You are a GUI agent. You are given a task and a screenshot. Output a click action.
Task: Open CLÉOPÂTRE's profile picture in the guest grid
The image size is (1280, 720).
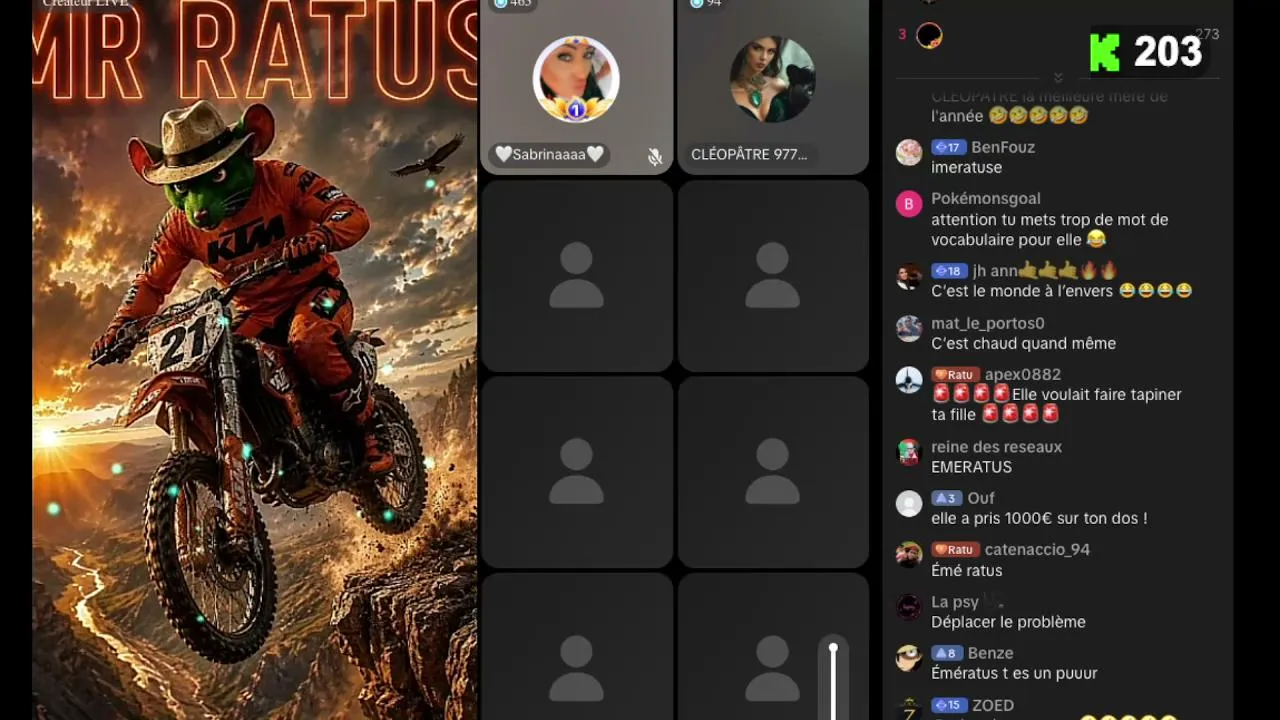[x=773, y=79]
